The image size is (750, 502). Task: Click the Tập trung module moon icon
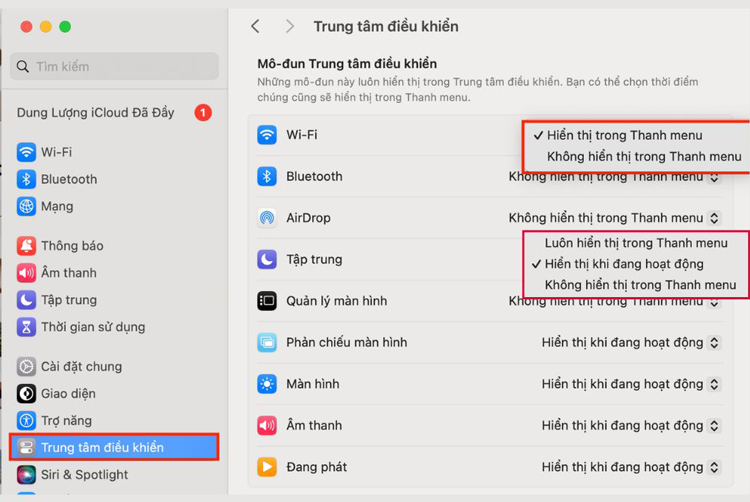267,260
